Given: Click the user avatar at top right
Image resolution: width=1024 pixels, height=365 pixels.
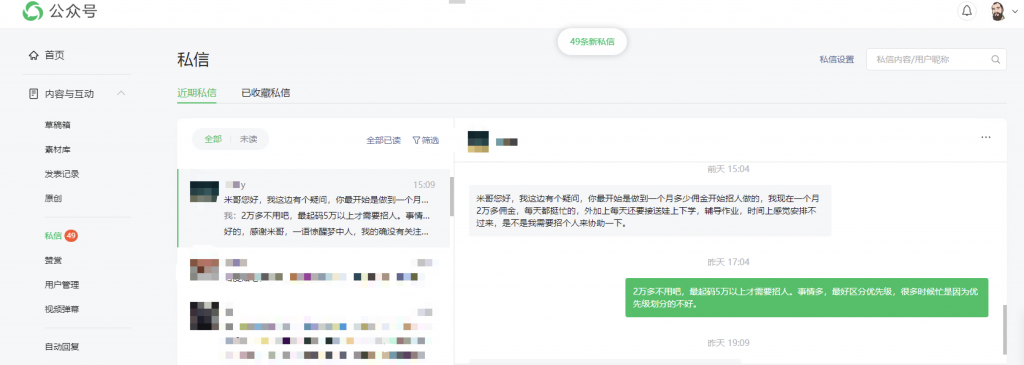Looking at the screenshot, I should [998, 11].
